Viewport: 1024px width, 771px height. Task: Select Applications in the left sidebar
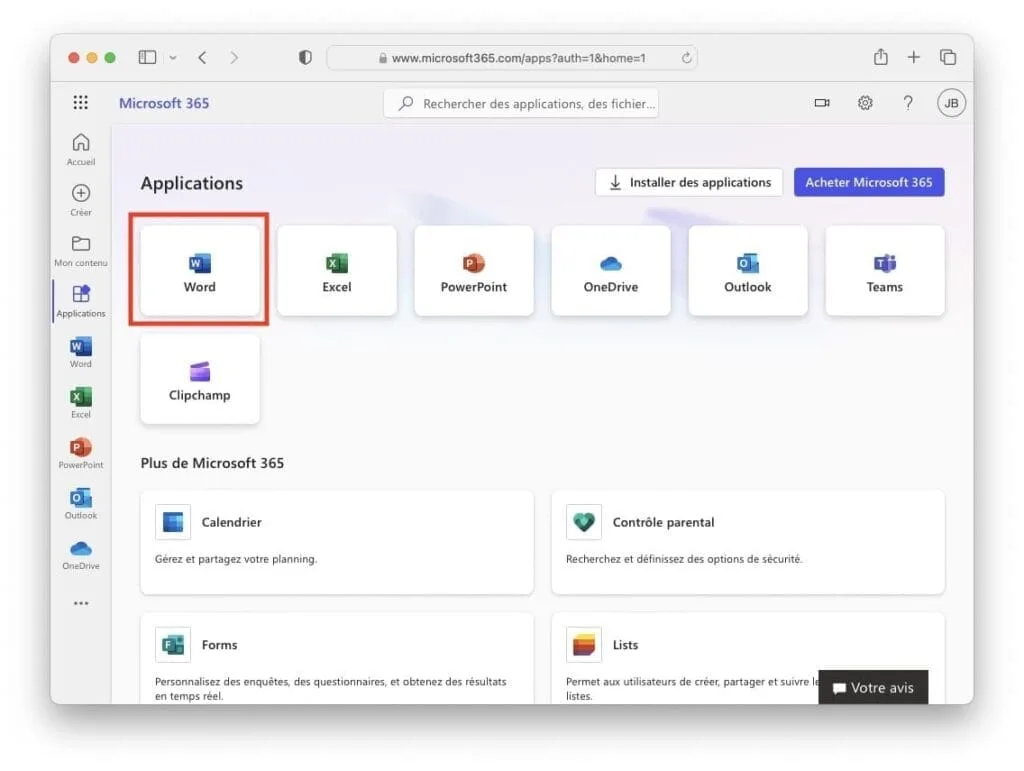coord(81,301)
